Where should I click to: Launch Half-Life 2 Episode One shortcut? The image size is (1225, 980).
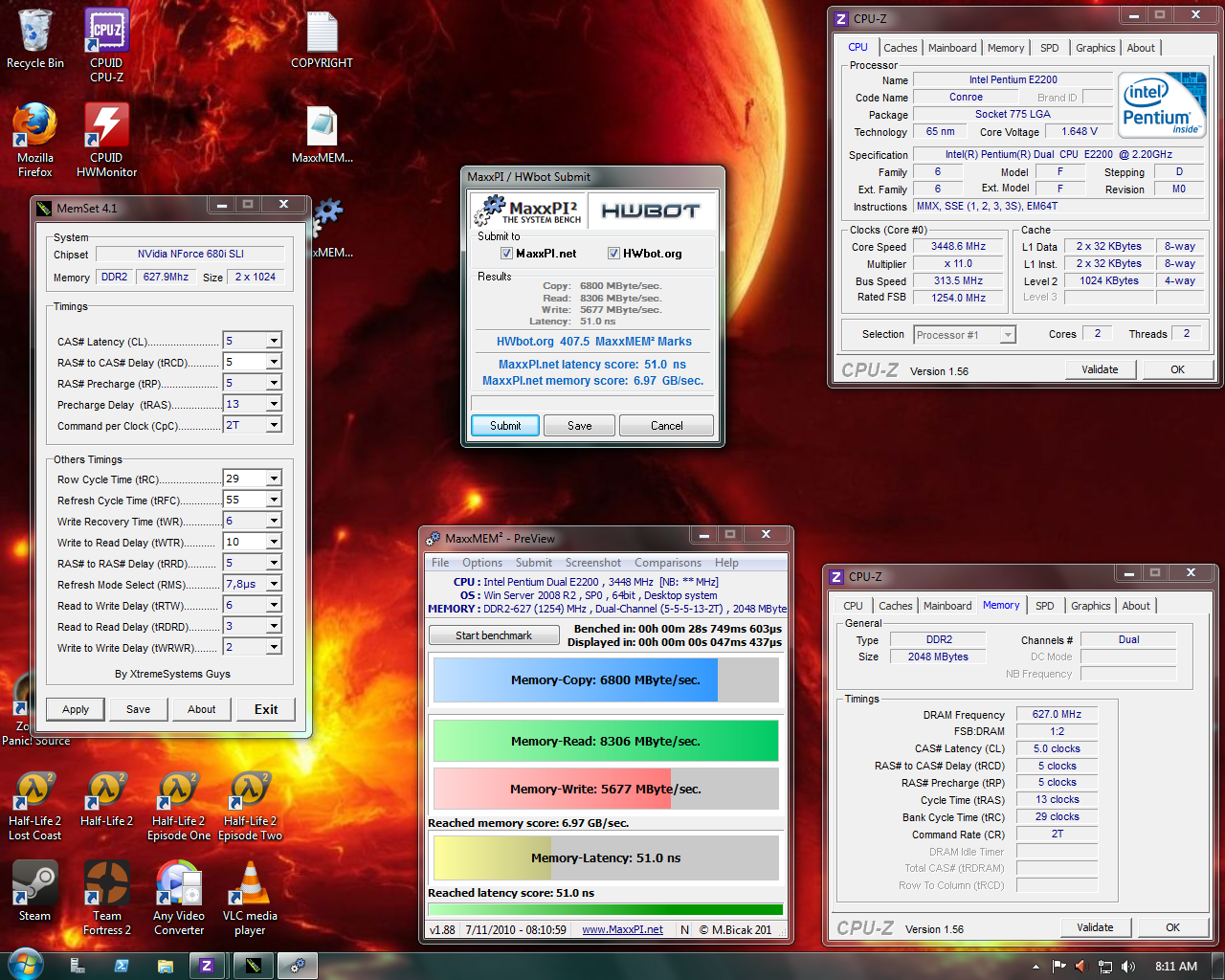pos(179,805)
